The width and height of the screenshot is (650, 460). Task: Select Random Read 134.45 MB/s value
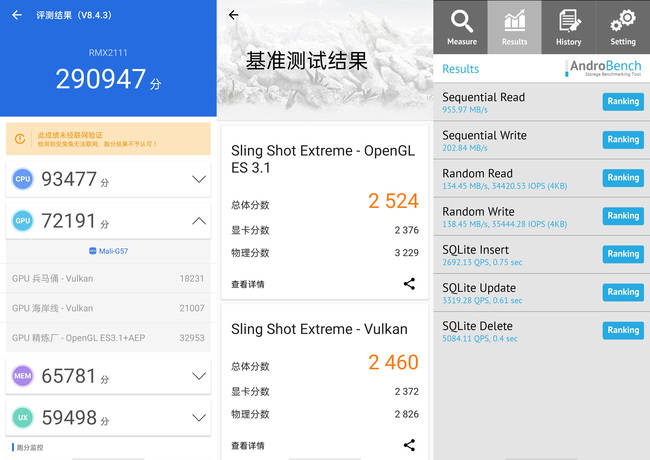point(504,186)
